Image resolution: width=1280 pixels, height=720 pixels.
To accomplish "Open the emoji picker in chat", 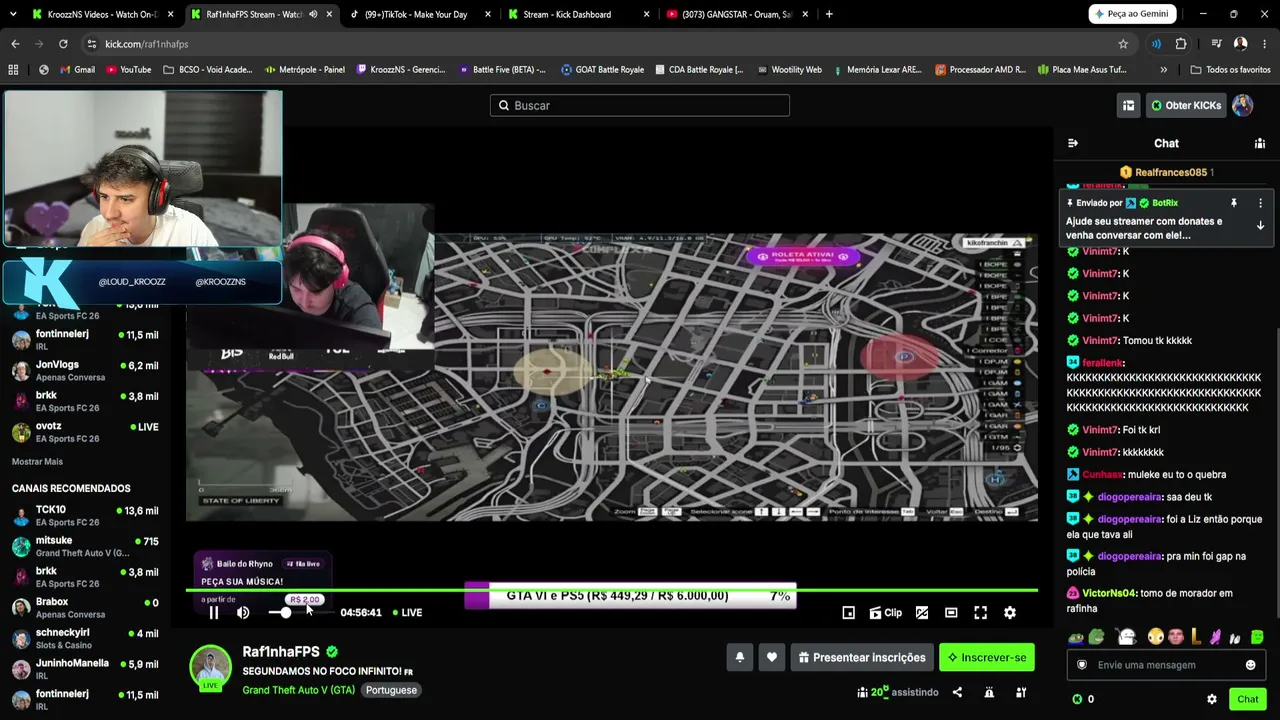I will click(1250, 665).
